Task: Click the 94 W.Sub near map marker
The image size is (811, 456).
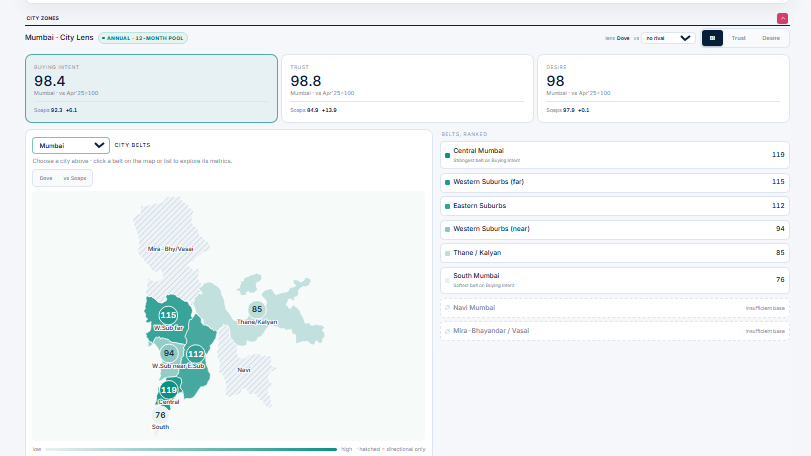Action: click(x=169, y=354)
